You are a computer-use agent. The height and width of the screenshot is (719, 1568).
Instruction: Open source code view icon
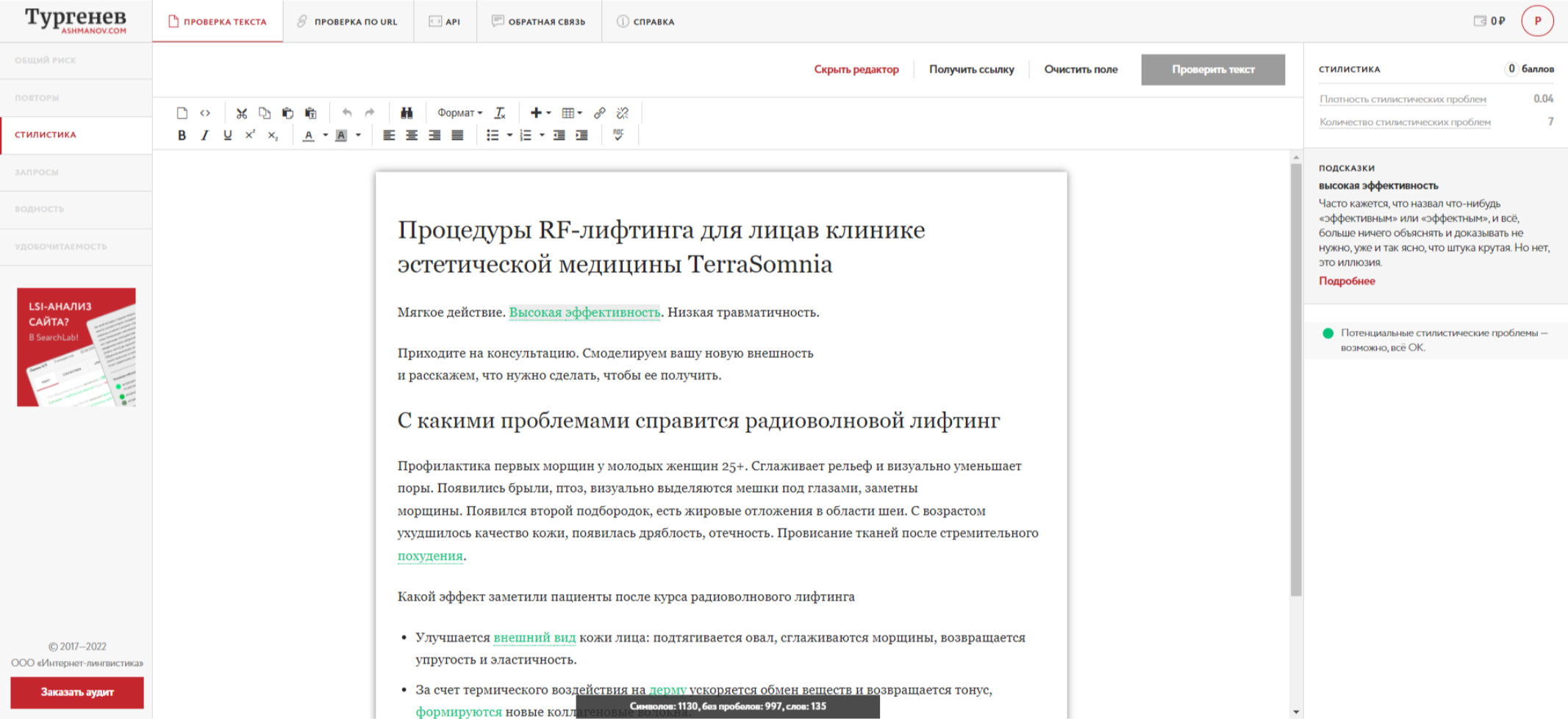[205, 112]
